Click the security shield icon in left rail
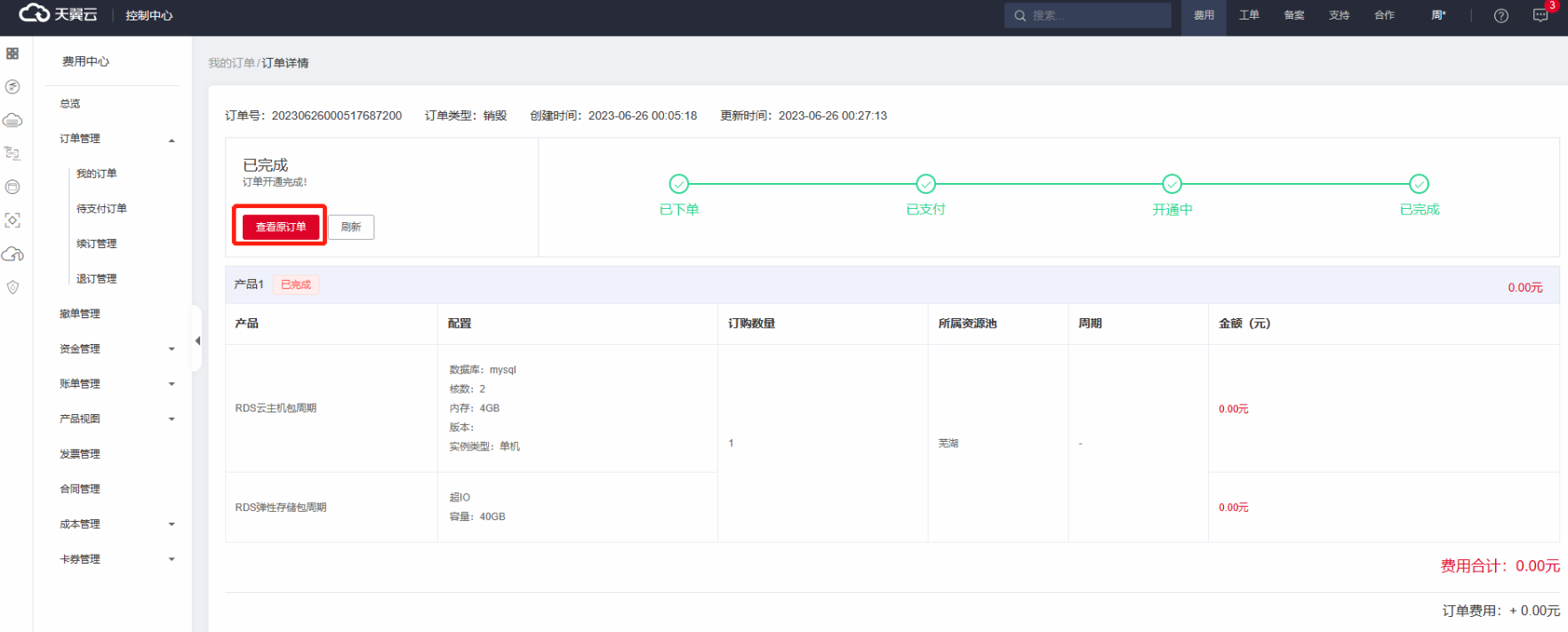The width and height of the screenshot is (1568, 632). tap(12, 287)
